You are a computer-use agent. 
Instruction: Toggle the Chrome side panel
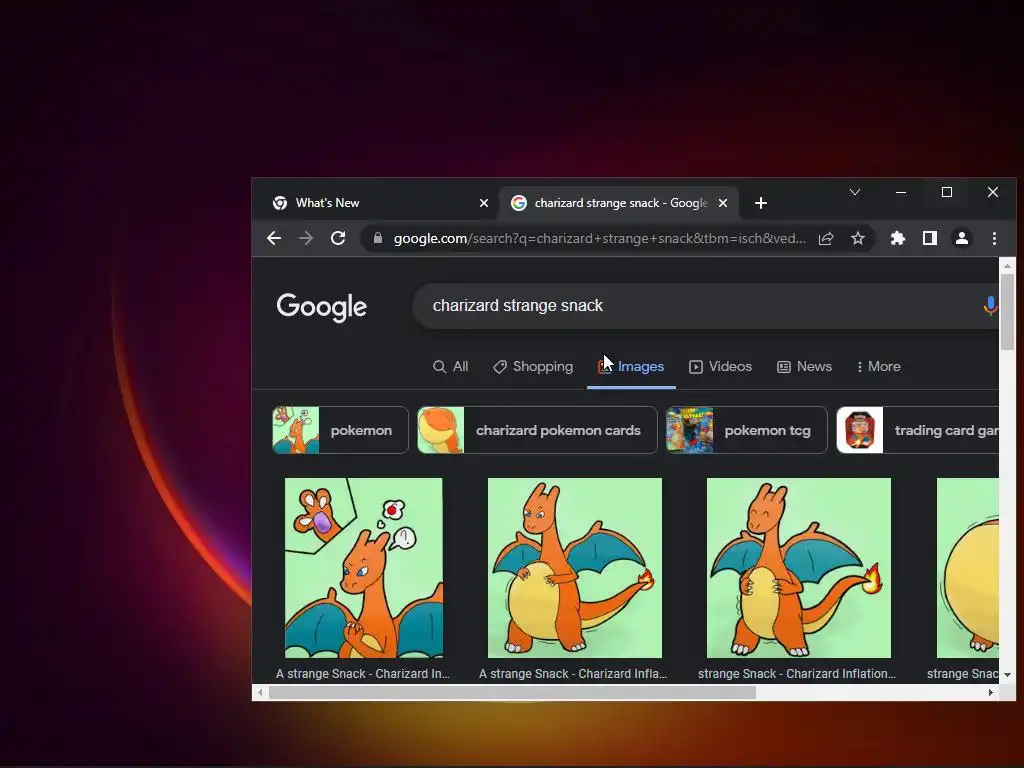pyautogui.click(x=930, y=238)
